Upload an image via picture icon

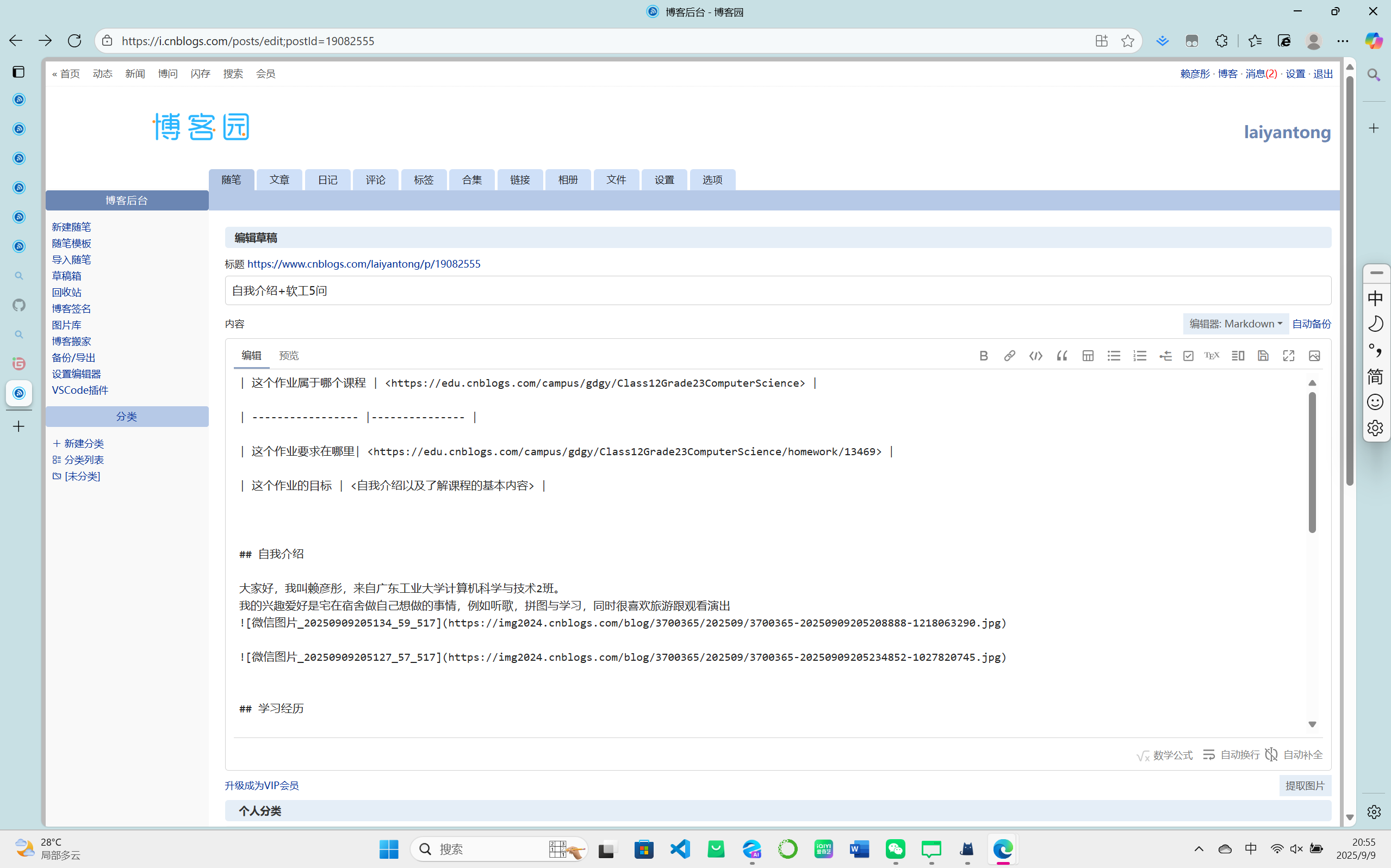point(1314,356)
